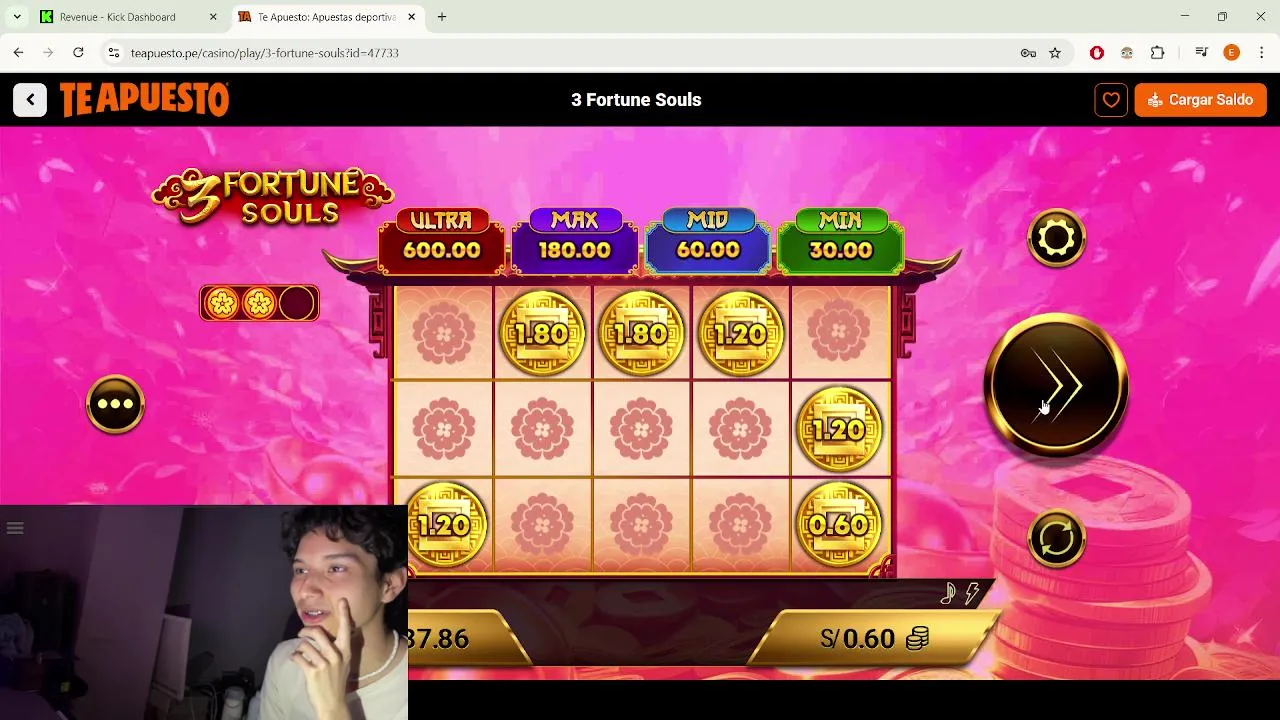Open the bet selector showing S/ 0.60
1280x720 pixels.
pos(874,638)
